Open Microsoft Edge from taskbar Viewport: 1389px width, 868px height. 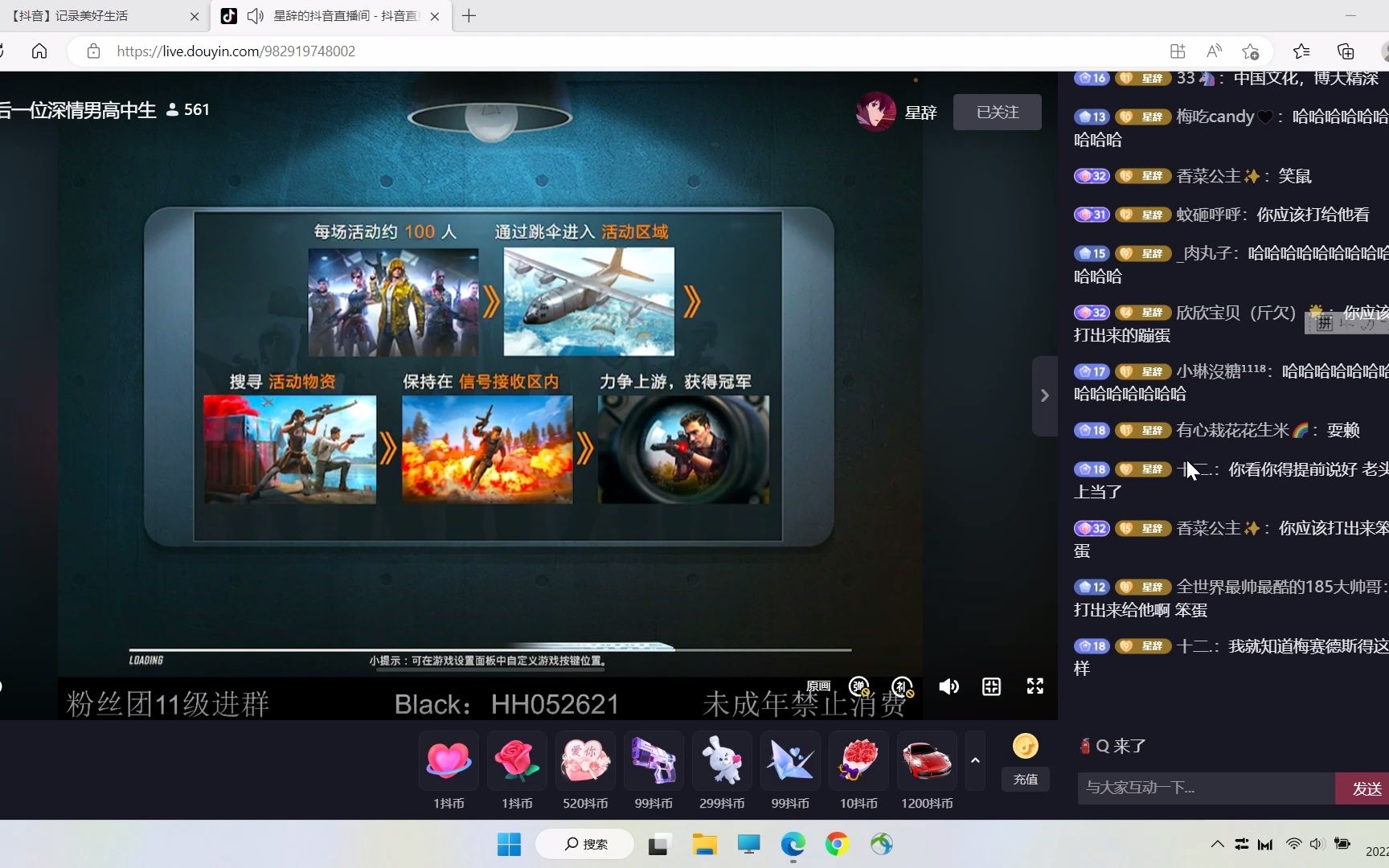point(793,844)
